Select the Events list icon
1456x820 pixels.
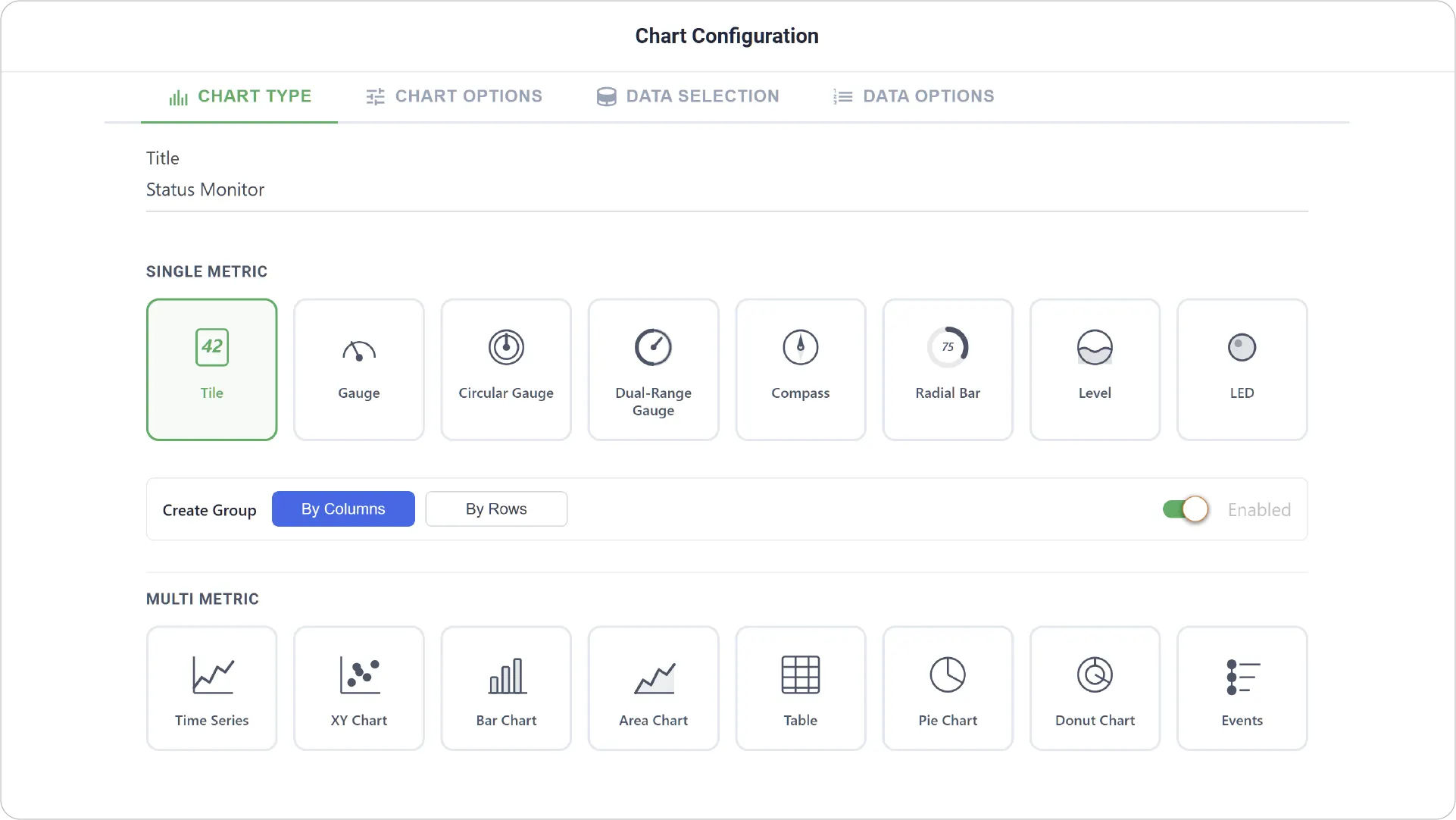1242,677
